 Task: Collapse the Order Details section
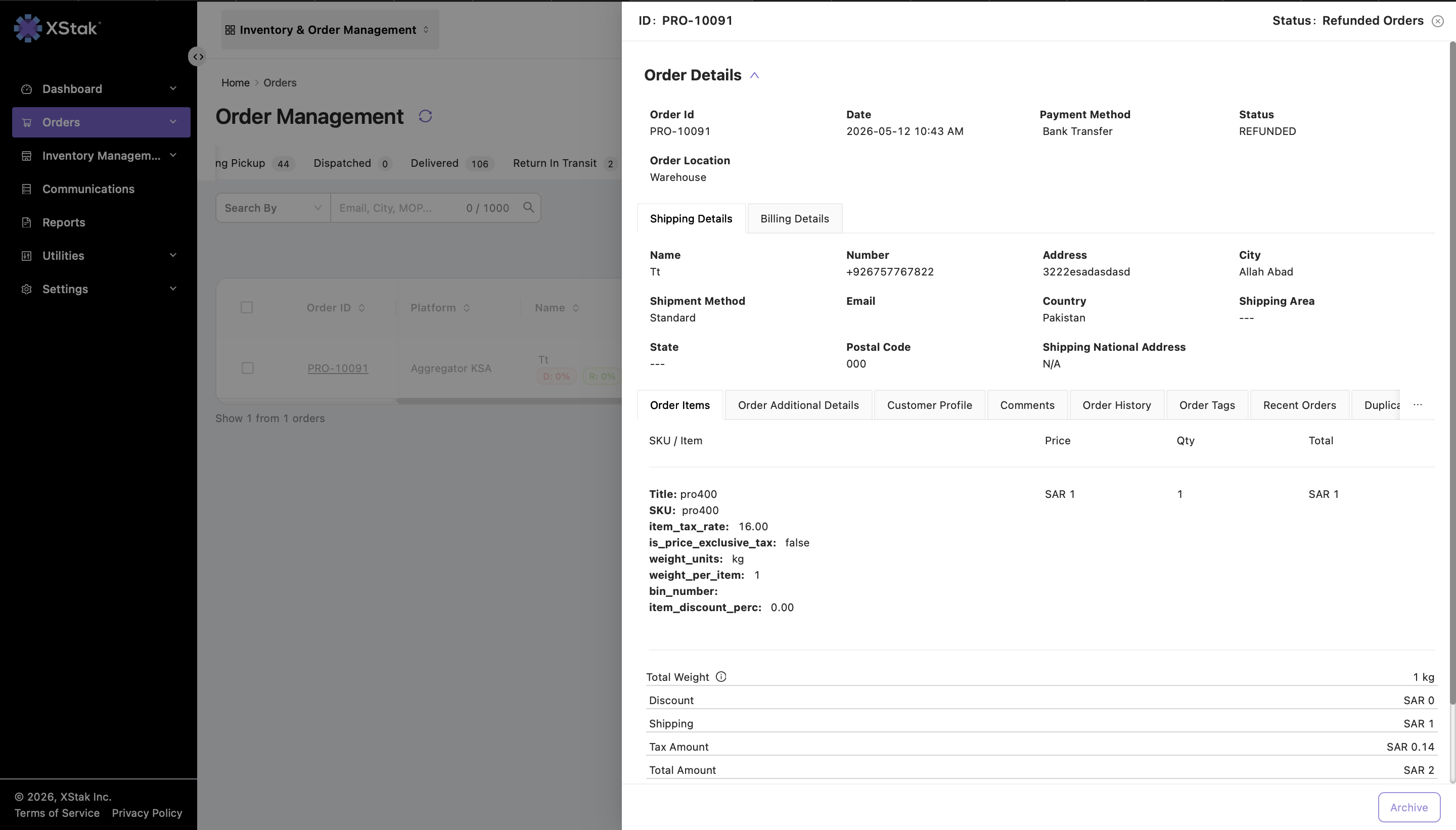pos(754,75)
